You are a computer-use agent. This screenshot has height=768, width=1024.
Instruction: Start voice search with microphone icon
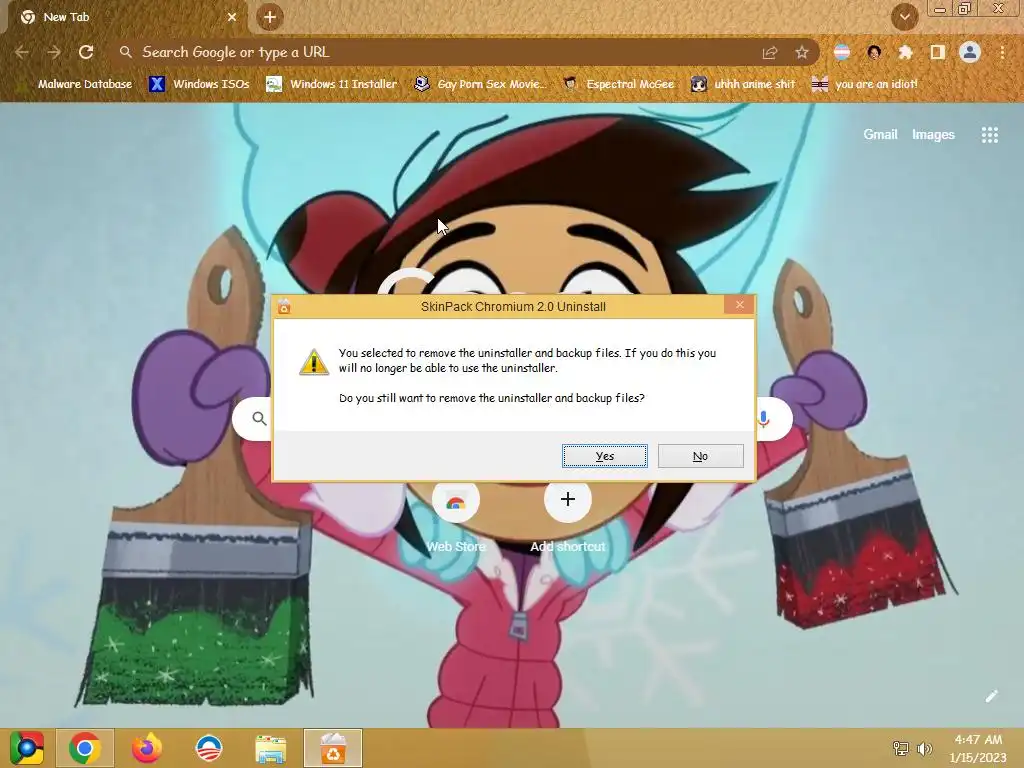[763, 419]
